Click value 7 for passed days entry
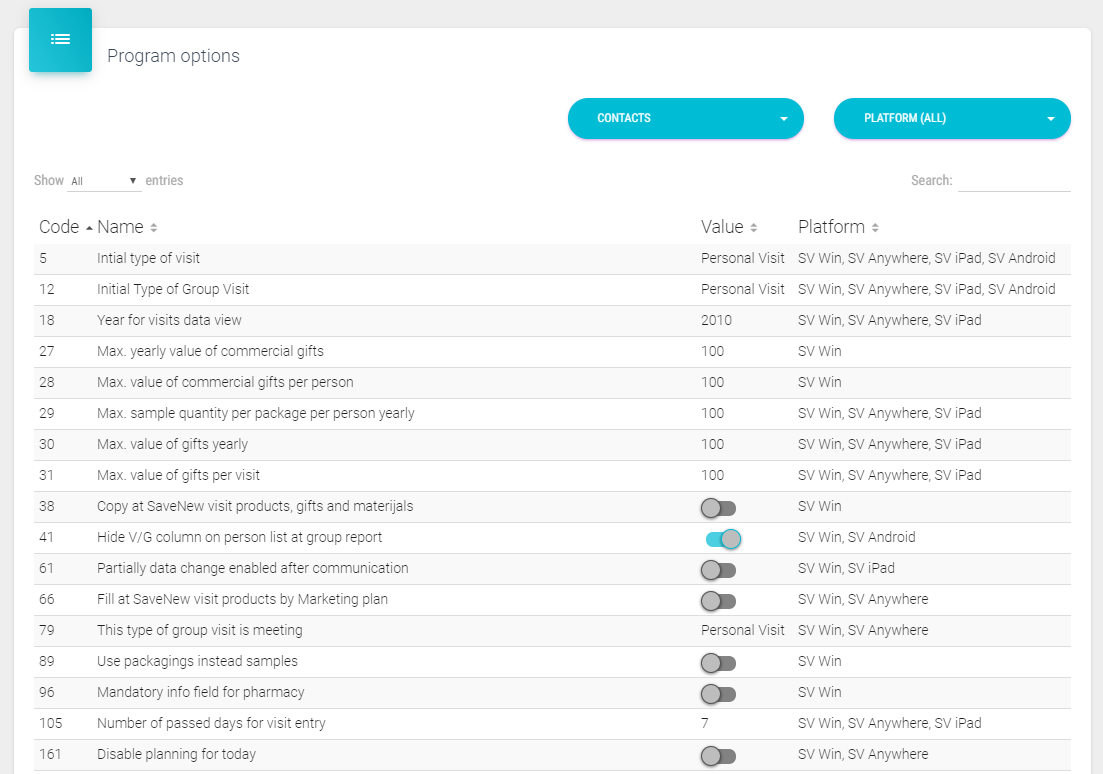Image resolution: width=1103 pixels, height=774 pixels. point(705,723)
